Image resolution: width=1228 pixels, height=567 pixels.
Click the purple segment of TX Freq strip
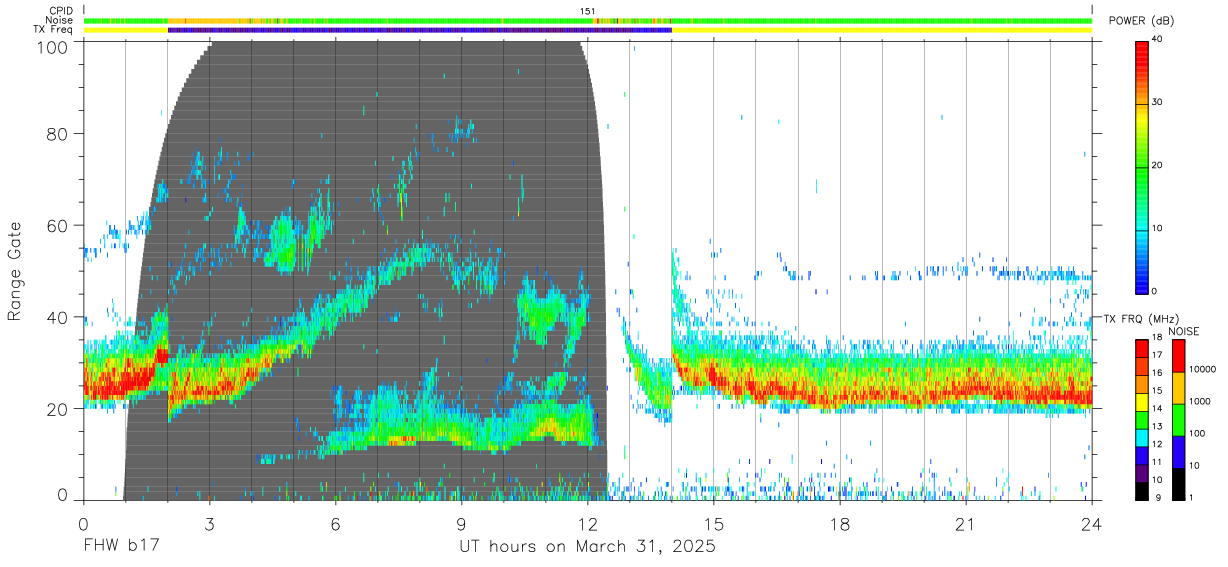(420, 30)
